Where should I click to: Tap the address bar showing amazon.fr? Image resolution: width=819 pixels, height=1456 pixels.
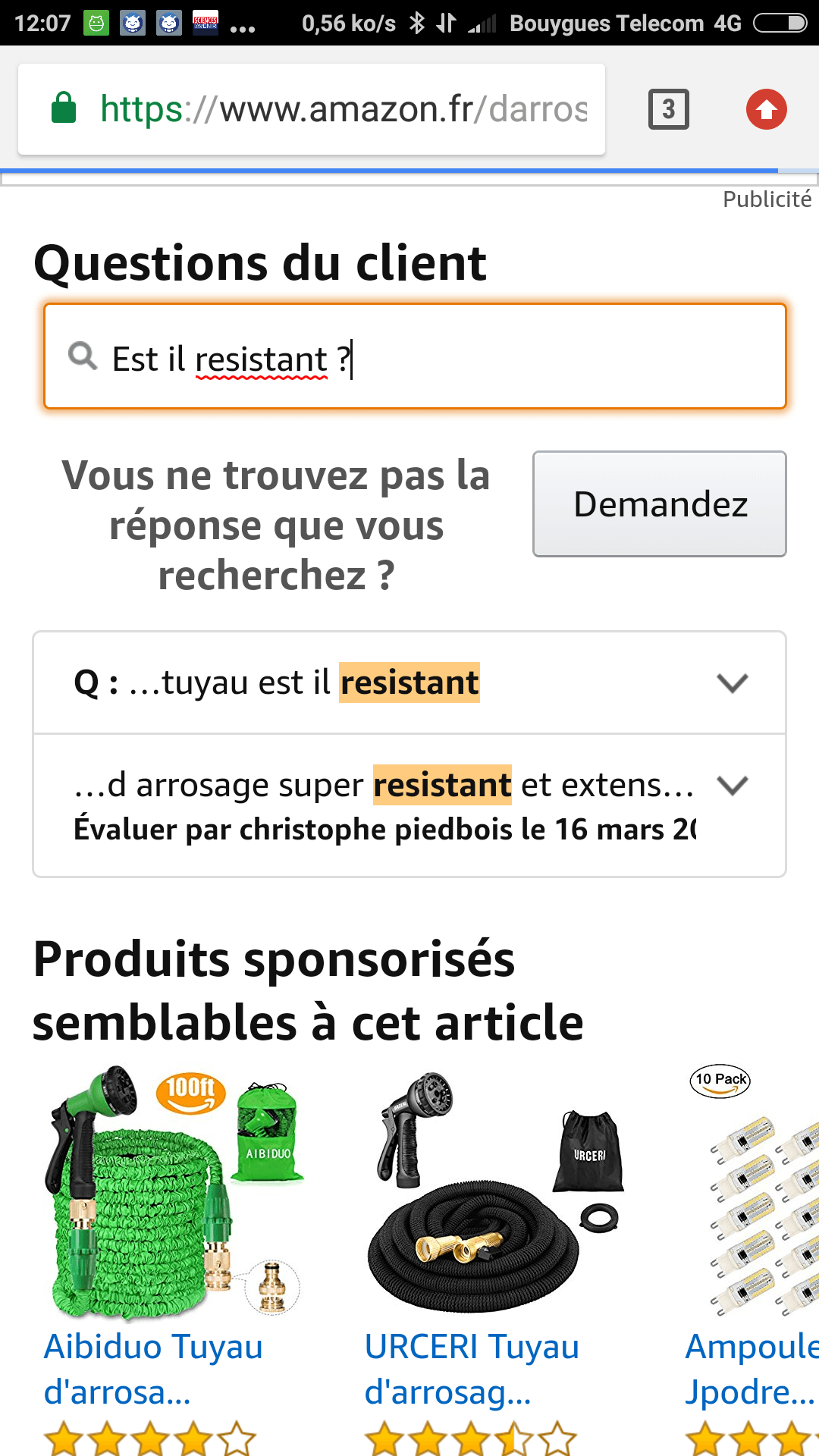tap(341, 108)
